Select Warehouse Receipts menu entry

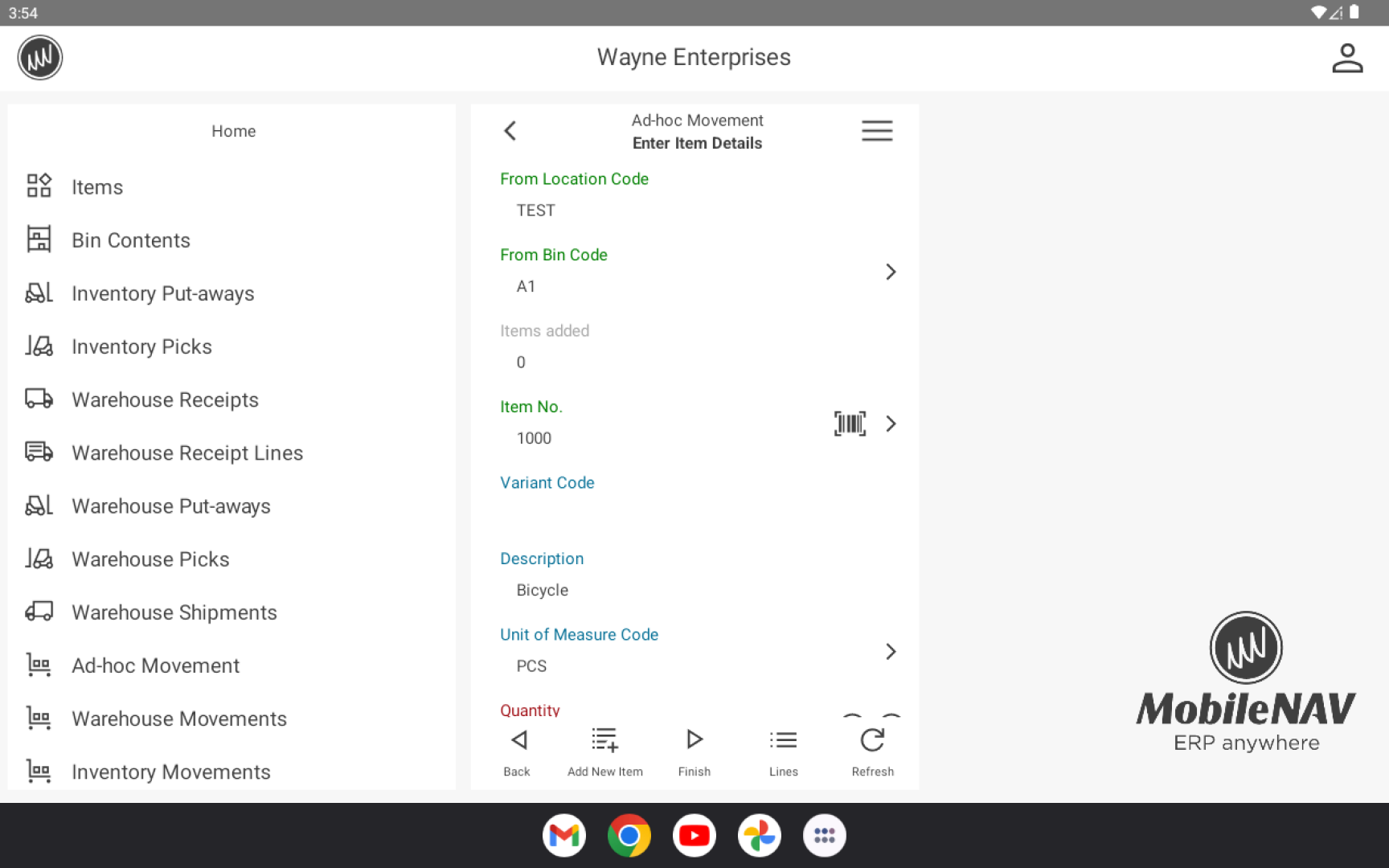pos(231,399)
